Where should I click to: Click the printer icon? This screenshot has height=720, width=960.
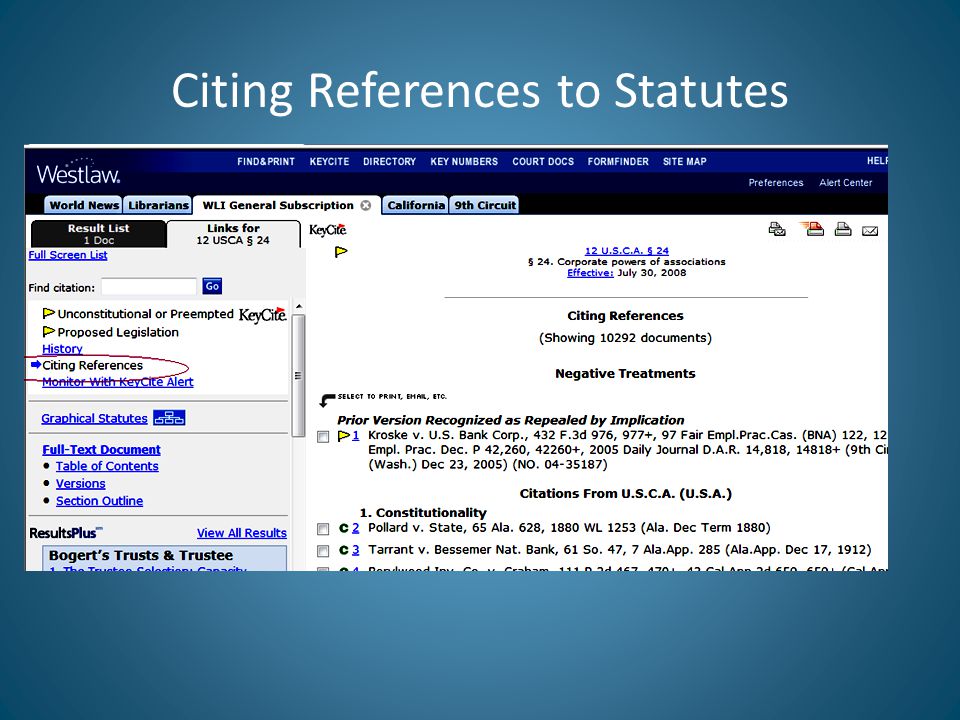pyautogui.click(x=843, y=230)
